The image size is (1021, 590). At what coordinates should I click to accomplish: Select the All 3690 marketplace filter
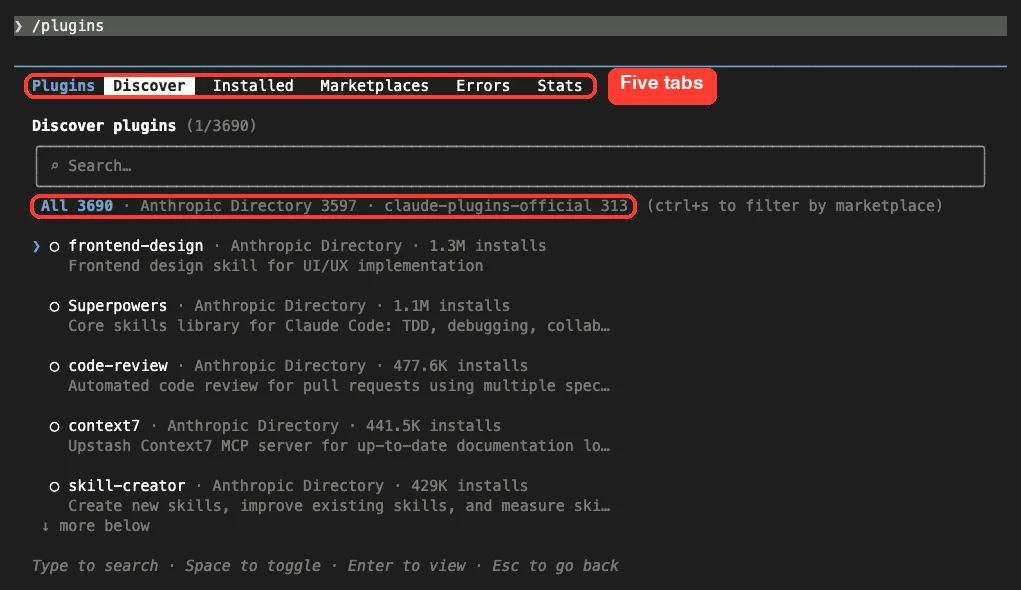[x=76, y=206]
